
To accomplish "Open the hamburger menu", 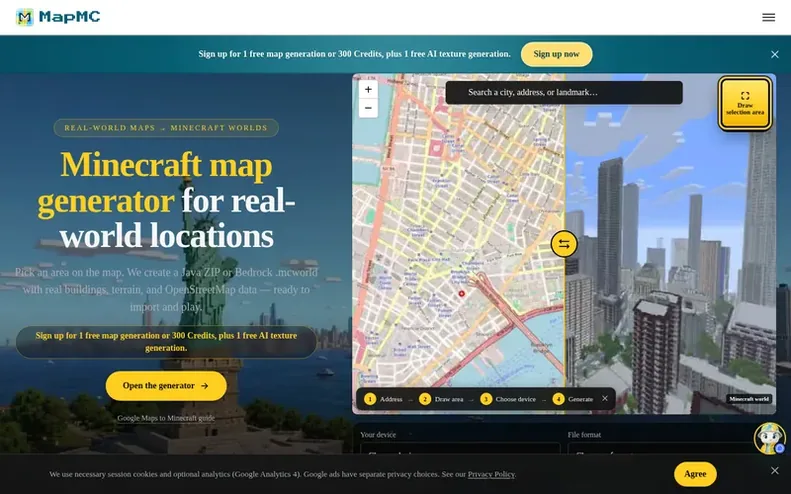I will (x=768, y=17).
